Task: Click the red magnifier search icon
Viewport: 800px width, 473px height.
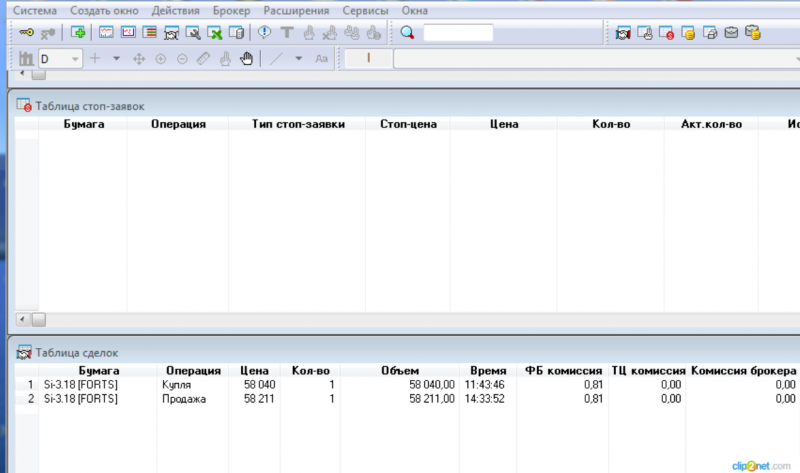Action: pyautogui.click(x=407, y=33)
